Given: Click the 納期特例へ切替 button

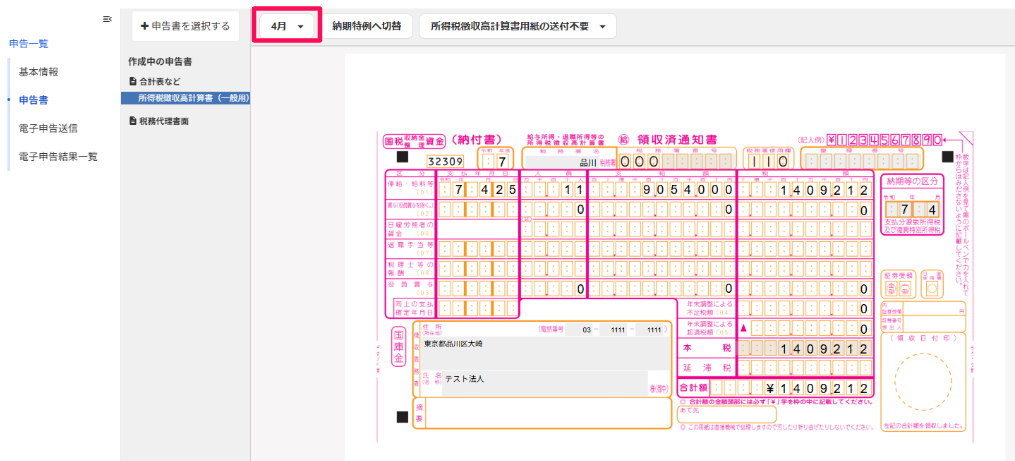Looking at the screenshot, I should point(366,27).
